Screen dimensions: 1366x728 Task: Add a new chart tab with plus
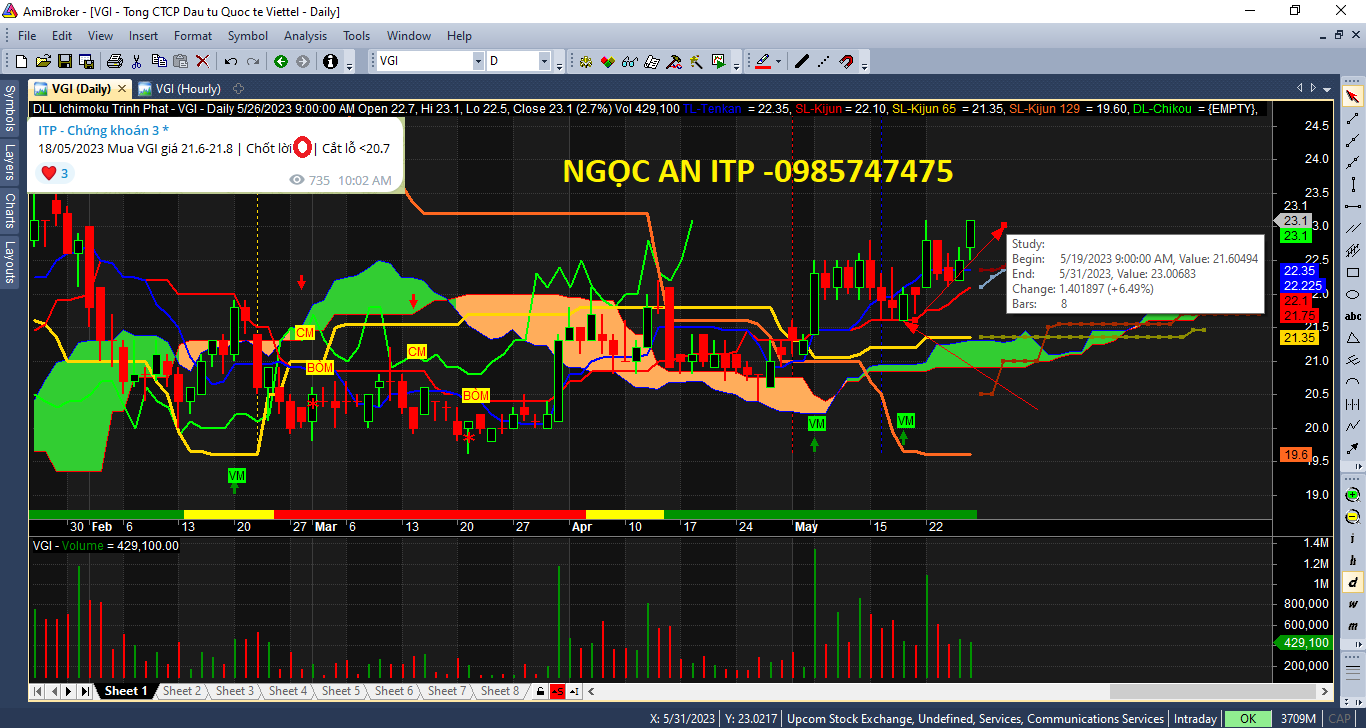[238, 88]
